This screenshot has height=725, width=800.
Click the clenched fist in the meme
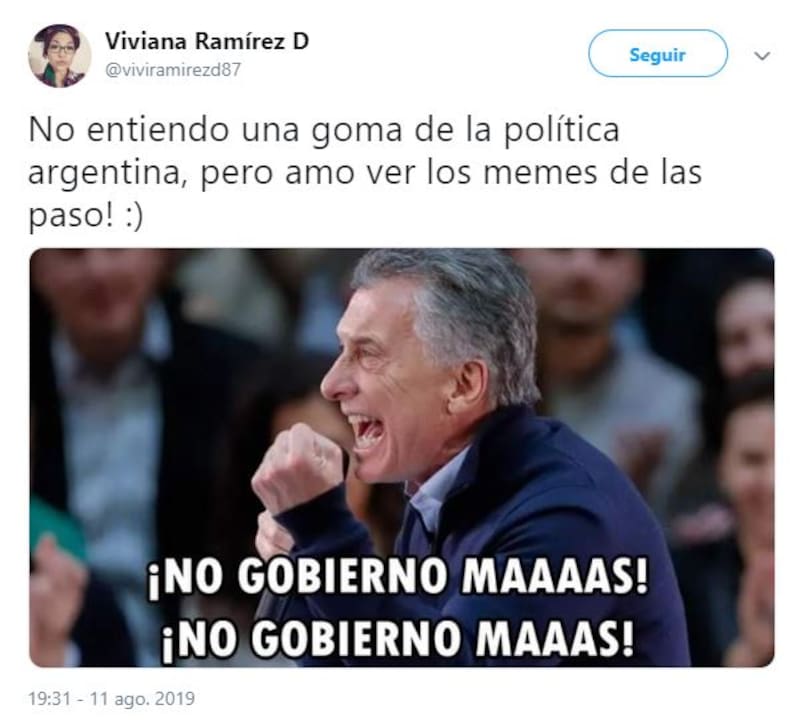pos(297,467)
